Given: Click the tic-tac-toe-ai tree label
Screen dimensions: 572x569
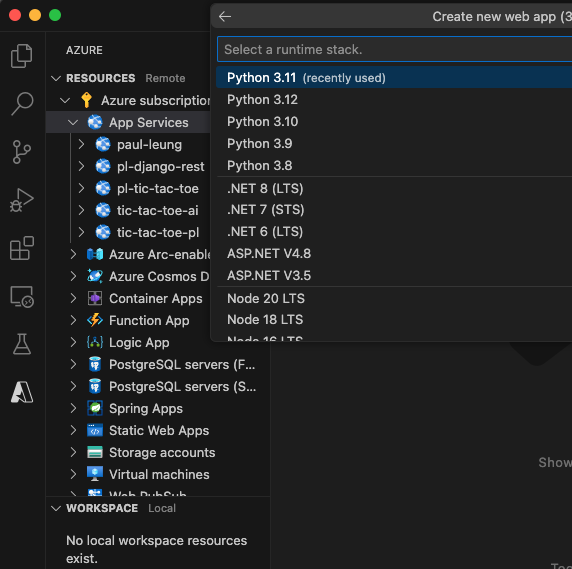Looking at the screenshot, I should (158, 210).
